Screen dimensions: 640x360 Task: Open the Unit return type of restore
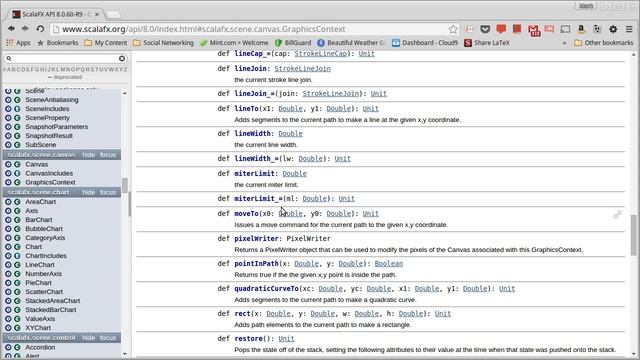pos(286,339)
